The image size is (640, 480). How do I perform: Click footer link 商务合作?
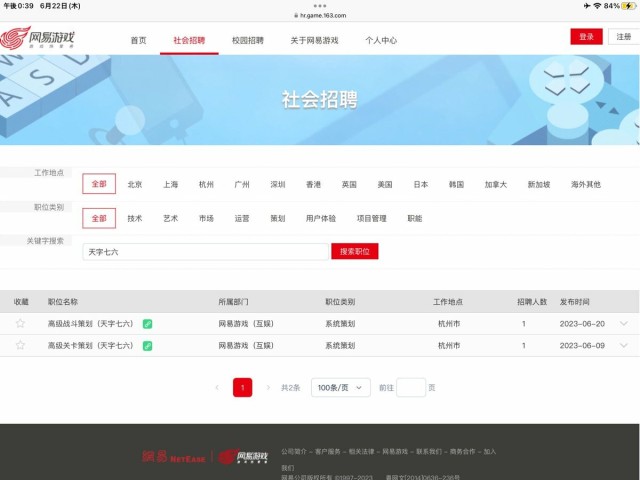pos(462,451)
